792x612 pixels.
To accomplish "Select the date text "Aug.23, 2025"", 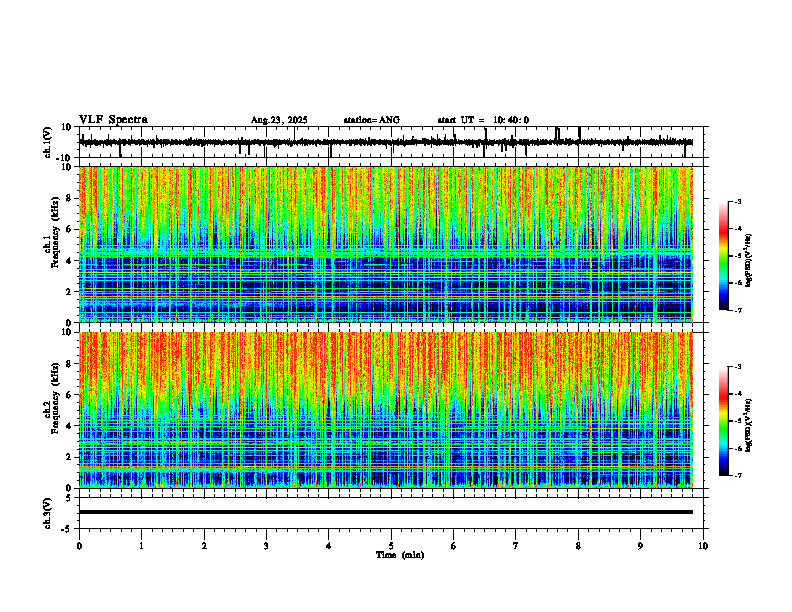I will (279, 120).
